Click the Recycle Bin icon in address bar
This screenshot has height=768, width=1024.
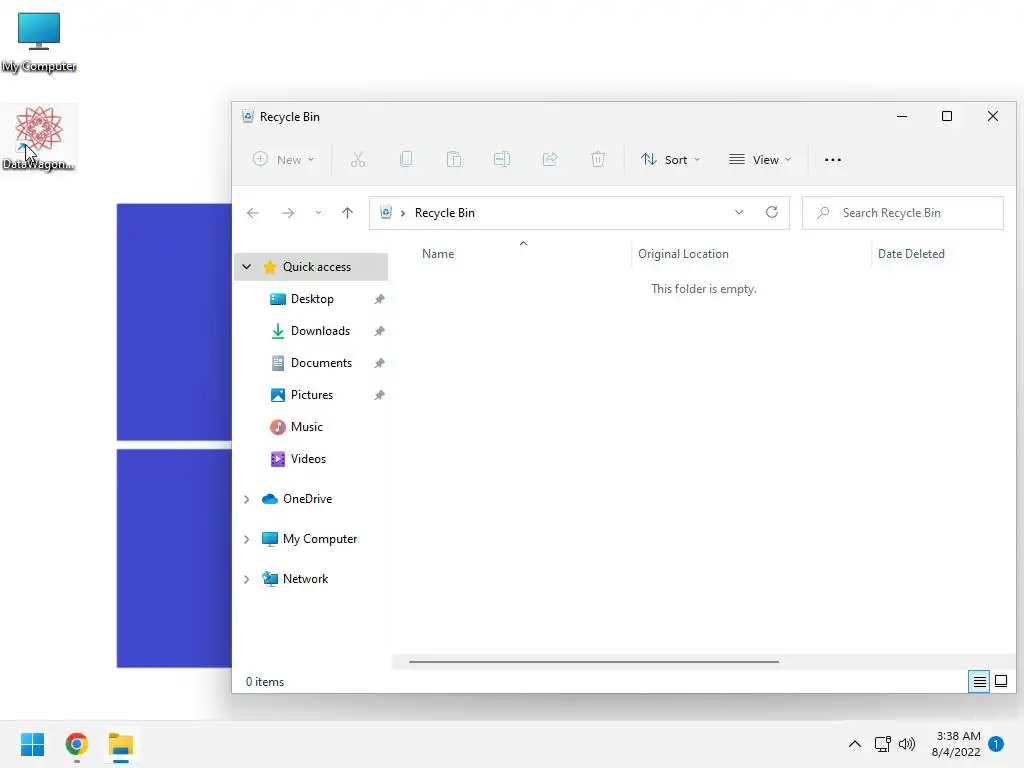[x=386, y=212]
